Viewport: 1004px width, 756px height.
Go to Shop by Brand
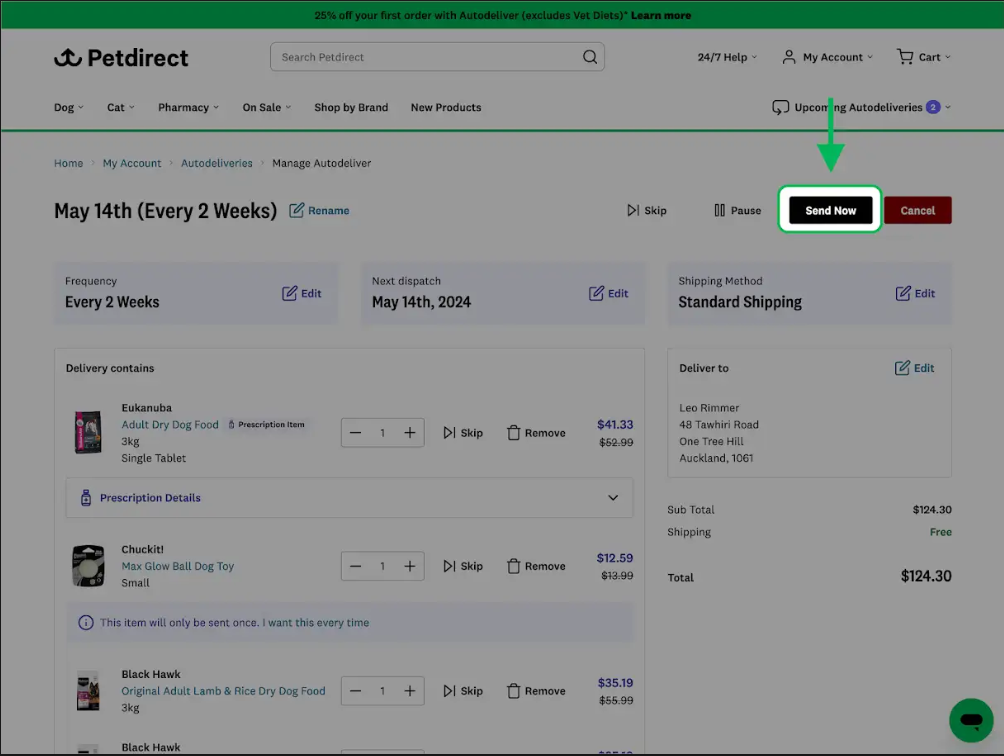[351, 108]
